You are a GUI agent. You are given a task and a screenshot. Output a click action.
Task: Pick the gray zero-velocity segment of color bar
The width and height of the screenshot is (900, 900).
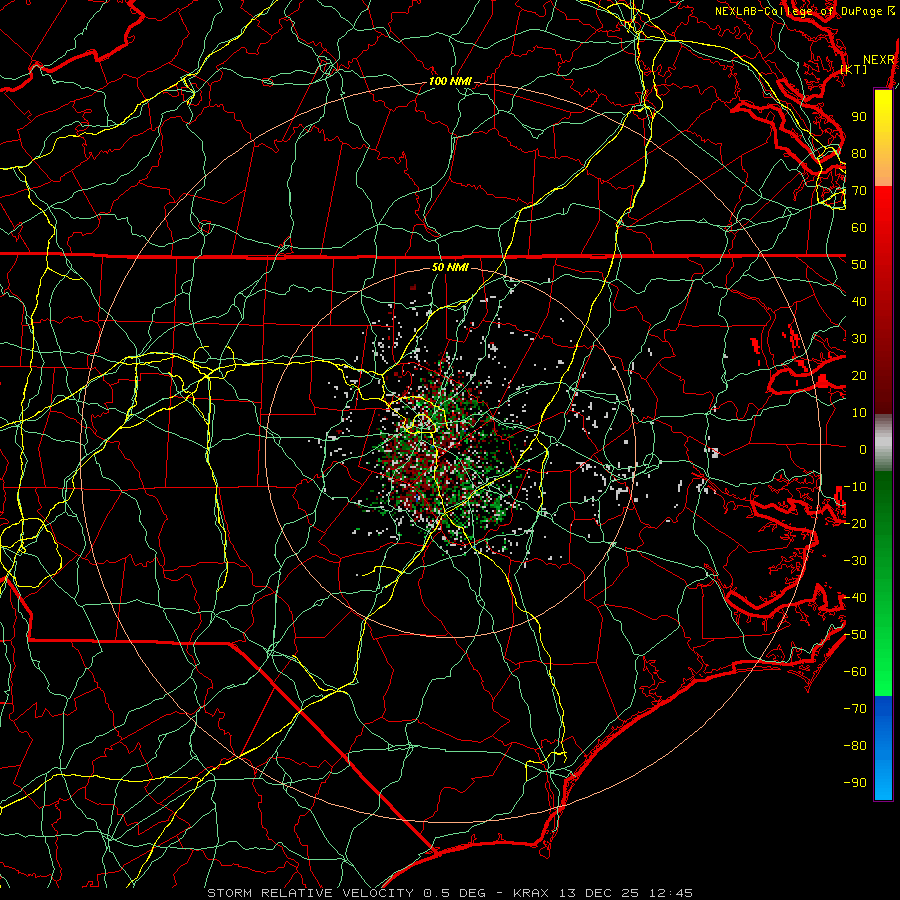click(x=883, y=442)
